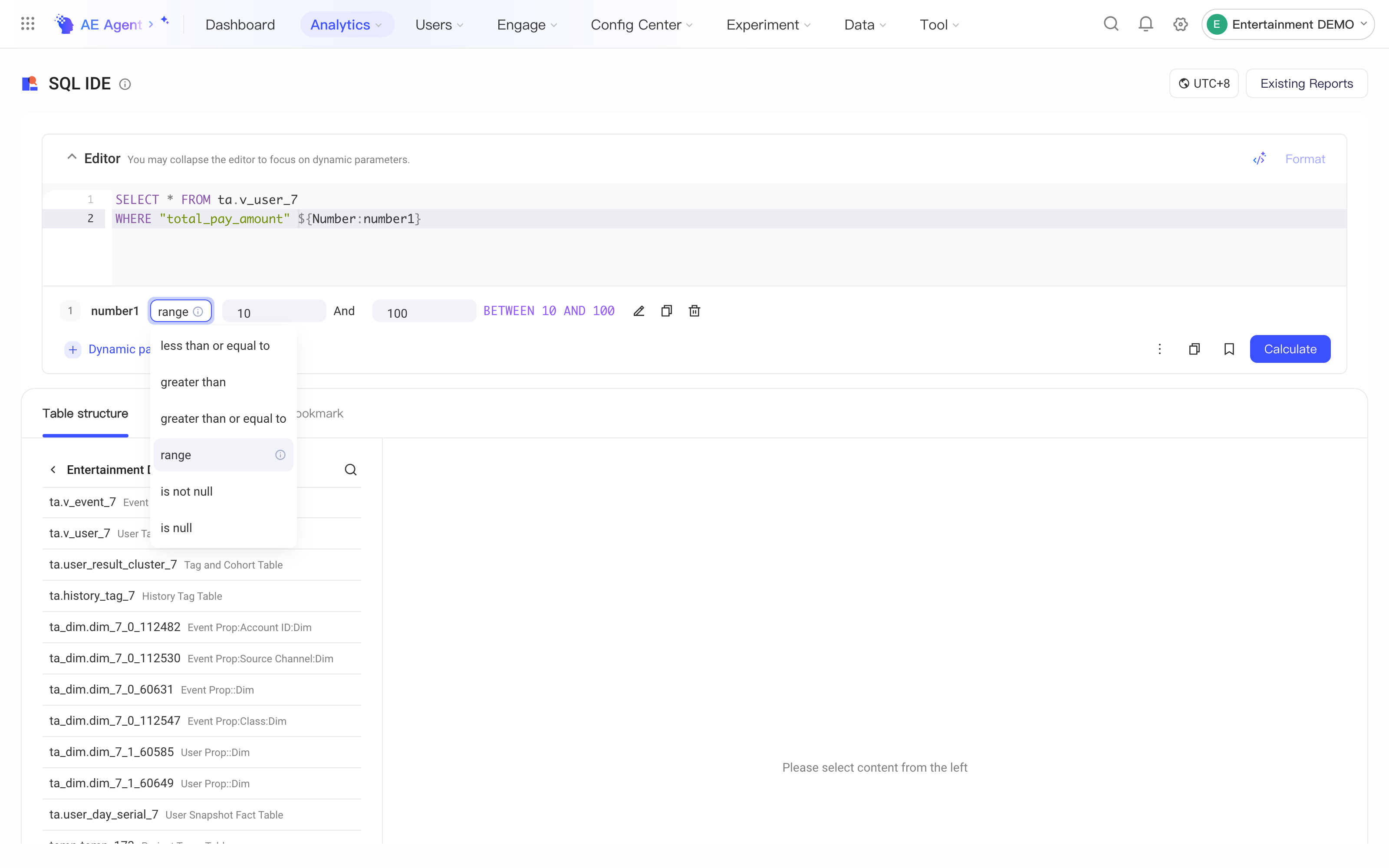Select the ta.user_result_cluster_7 table row
This screenshot has width=1389, height=868.
(201, 565)
